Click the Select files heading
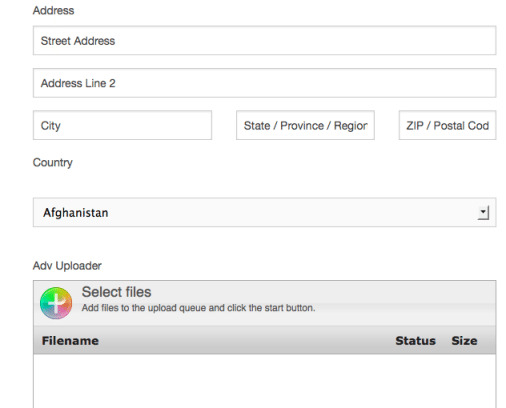The image size is (506, 408). [116, 292]
